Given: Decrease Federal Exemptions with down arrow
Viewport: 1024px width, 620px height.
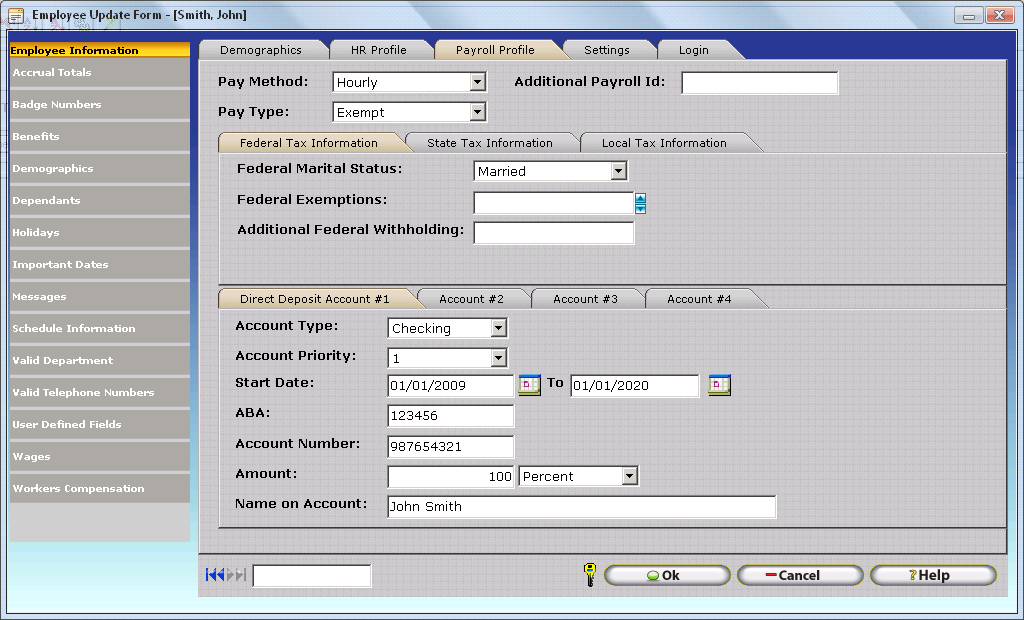Looking at the screenshot, I should (x=640, y=209).
